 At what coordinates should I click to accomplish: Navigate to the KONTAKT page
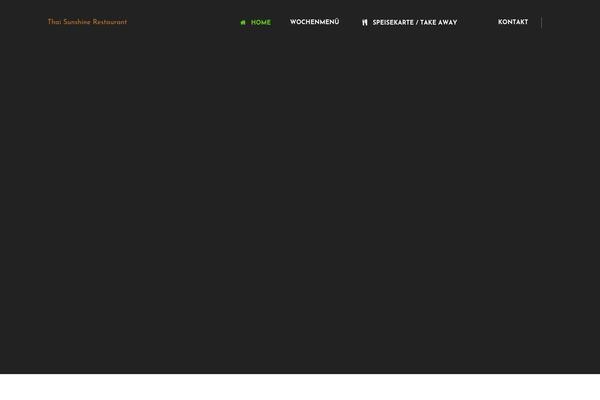click(513, 22)
